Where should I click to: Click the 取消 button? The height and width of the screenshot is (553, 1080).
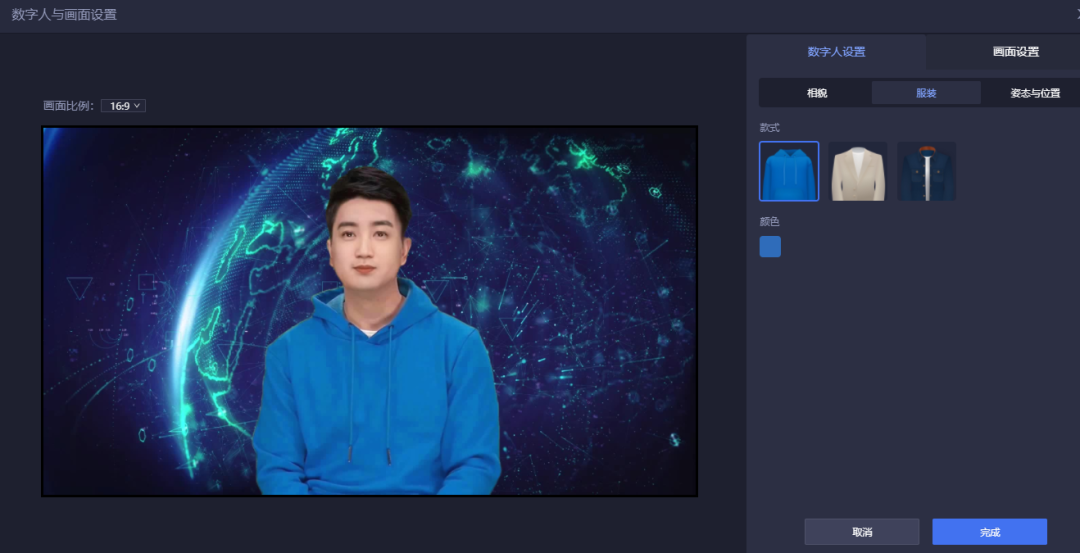[x=862, y=532]
